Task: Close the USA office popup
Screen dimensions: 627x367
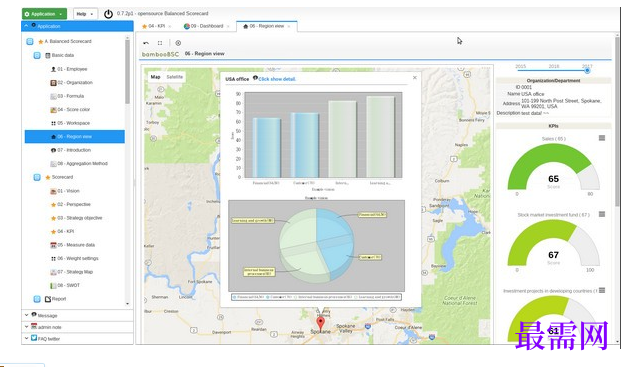Action: [x=415, y=78]
